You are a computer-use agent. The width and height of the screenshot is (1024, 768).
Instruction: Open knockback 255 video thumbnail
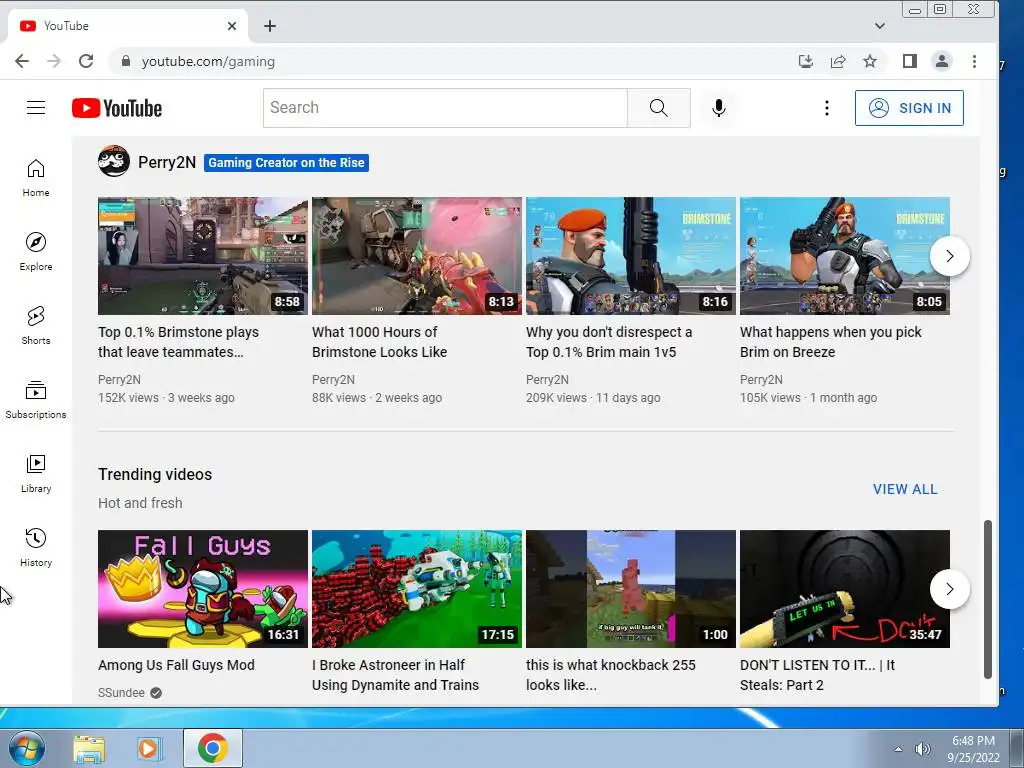tap(631, 589)
